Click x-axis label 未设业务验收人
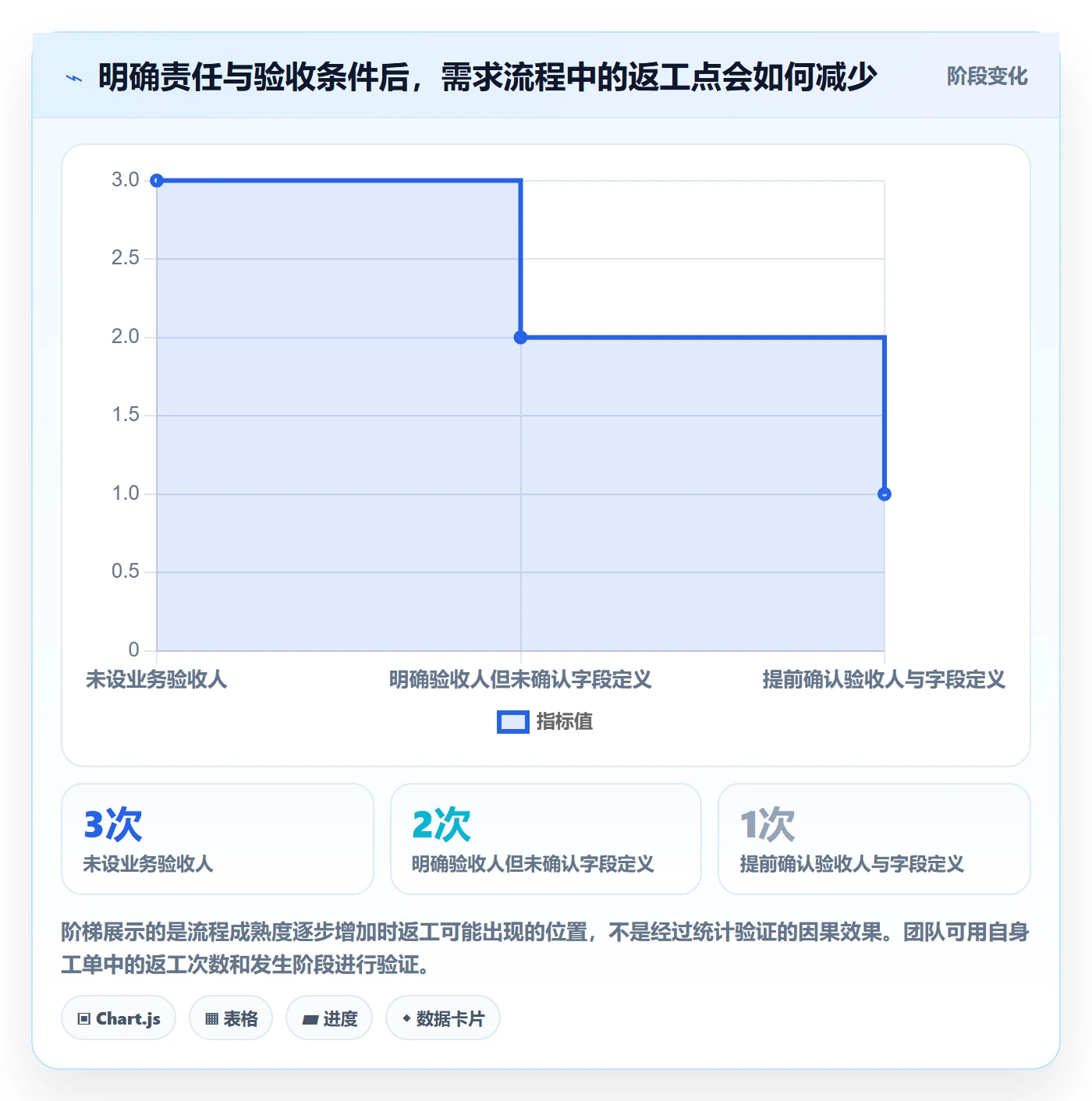The width and height of the screenshot is (1092, 1101). click(157, 680)
